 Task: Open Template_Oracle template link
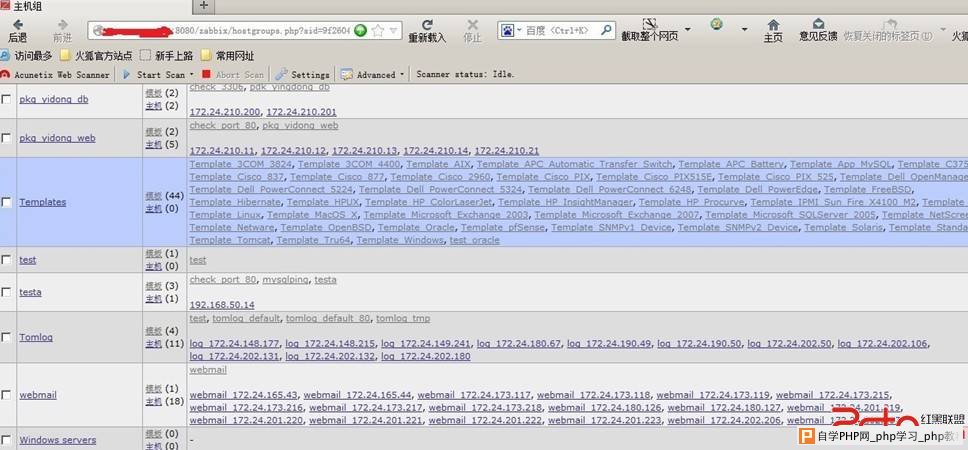click(416, 227)
